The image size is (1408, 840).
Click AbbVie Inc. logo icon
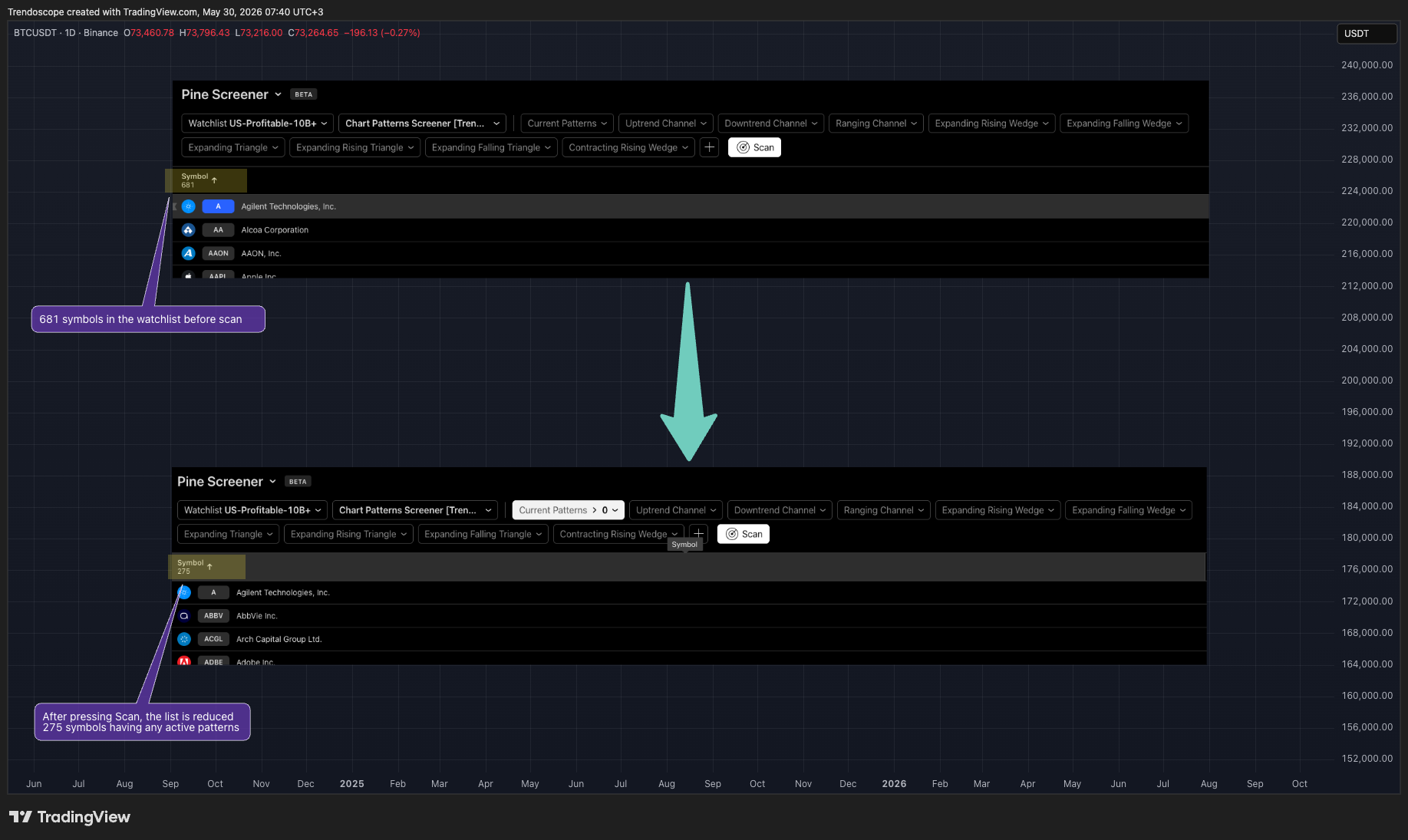point(184,616)
